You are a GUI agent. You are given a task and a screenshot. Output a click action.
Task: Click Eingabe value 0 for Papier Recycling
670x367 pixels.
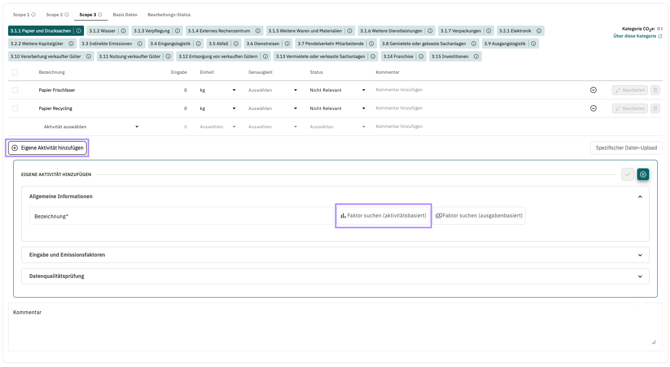pyautogui.click(x=185, y=109)
